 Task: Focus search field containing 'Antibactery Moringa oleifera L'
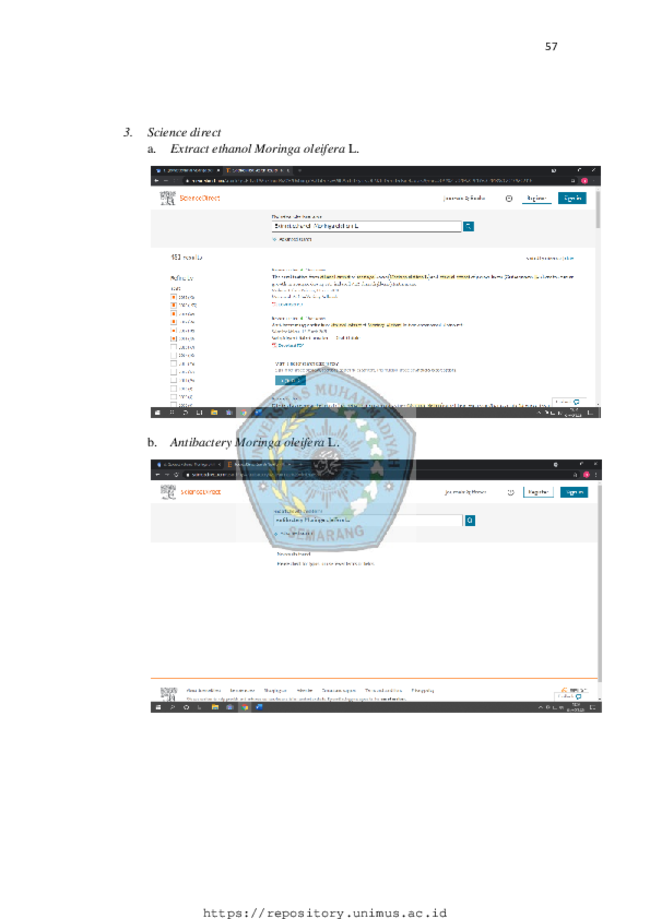click(x=367, y=520)
